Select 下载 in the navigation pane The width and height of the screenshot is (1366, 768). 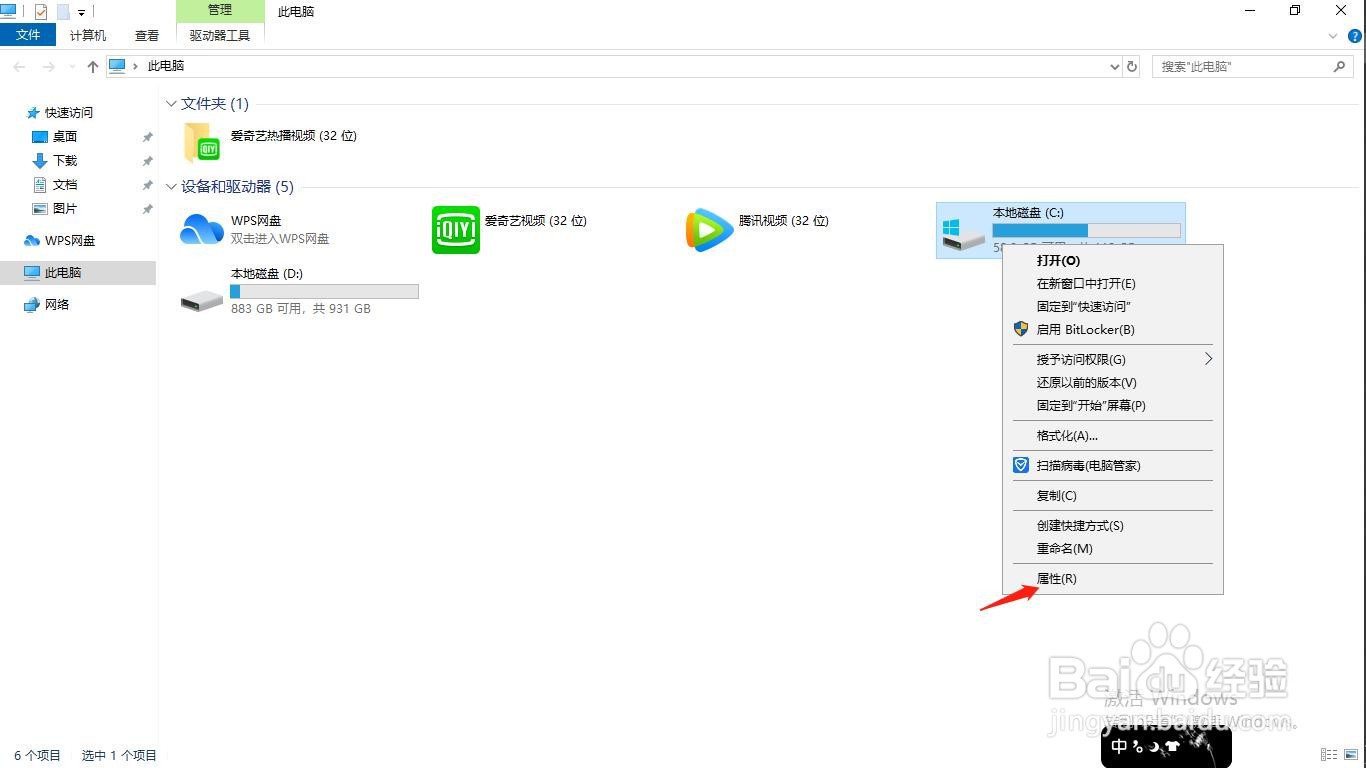[65, 161]
